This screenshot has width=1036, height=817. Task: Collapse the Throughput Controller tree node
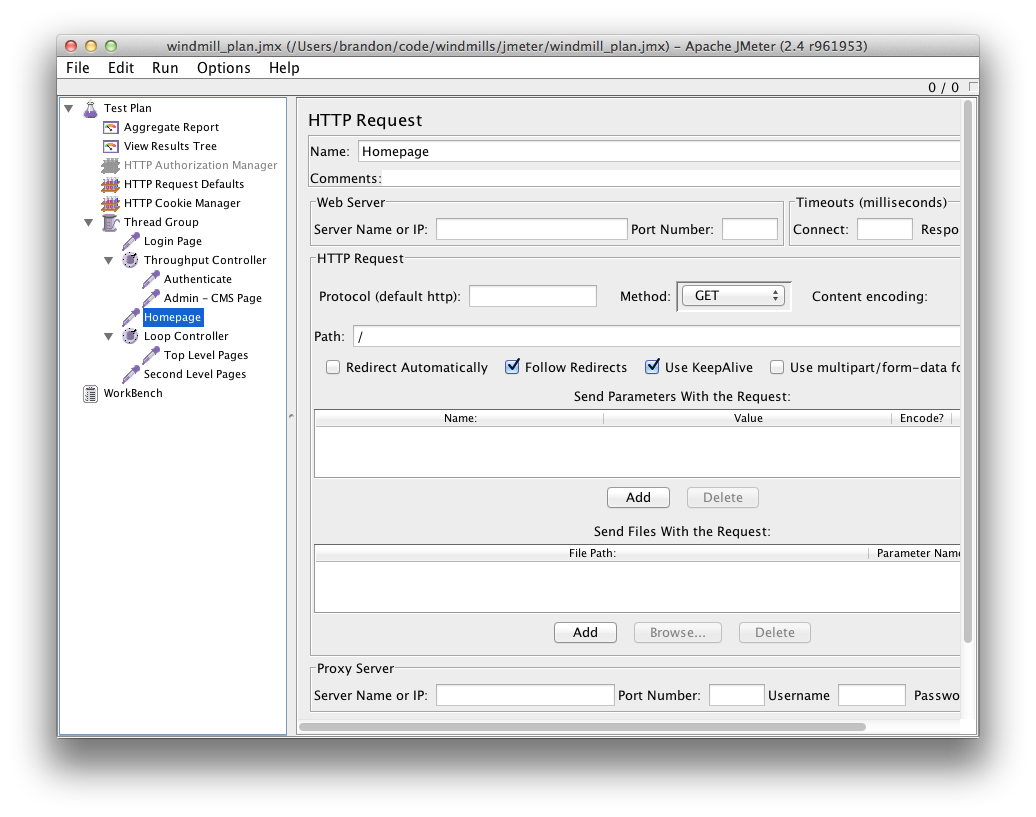[109, 260]
